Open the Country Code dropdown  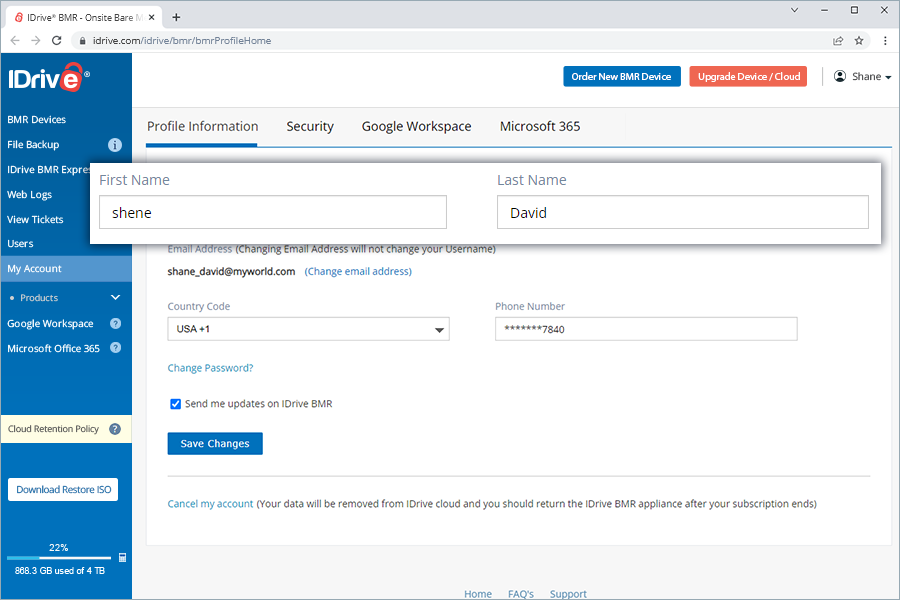(308, 329)
